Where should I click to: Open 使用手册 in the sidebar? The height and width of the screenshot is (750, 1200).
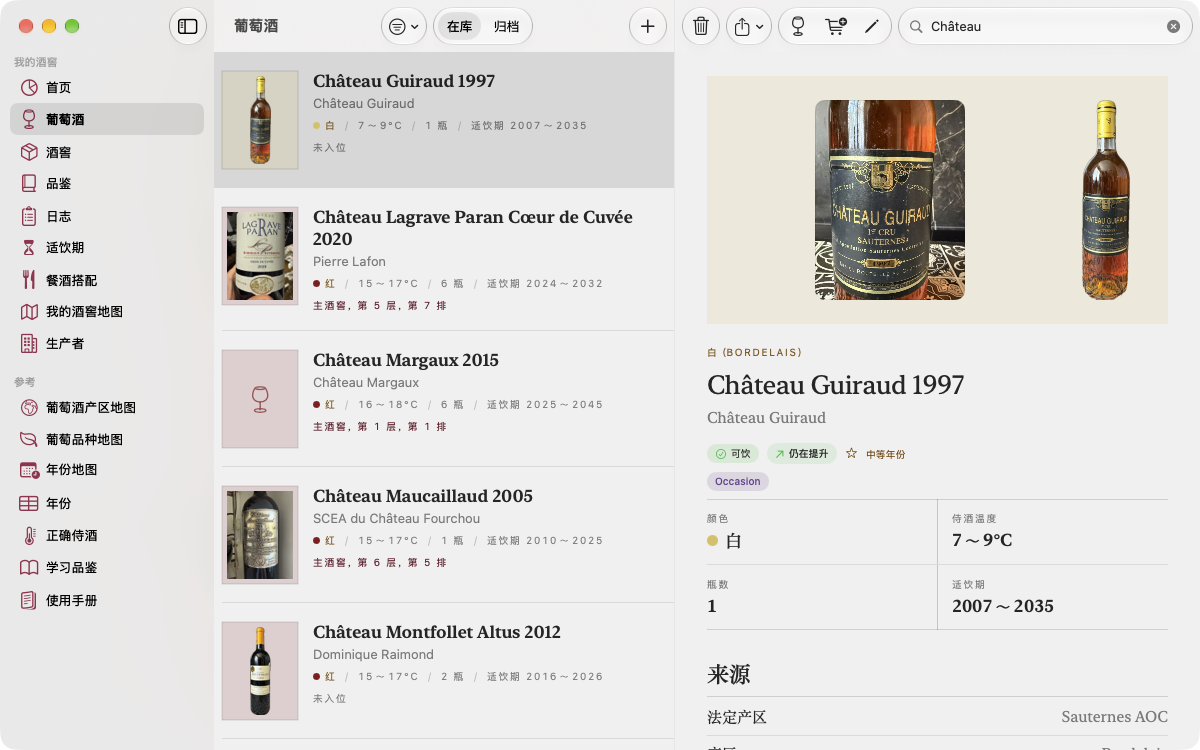pos(107,601)
